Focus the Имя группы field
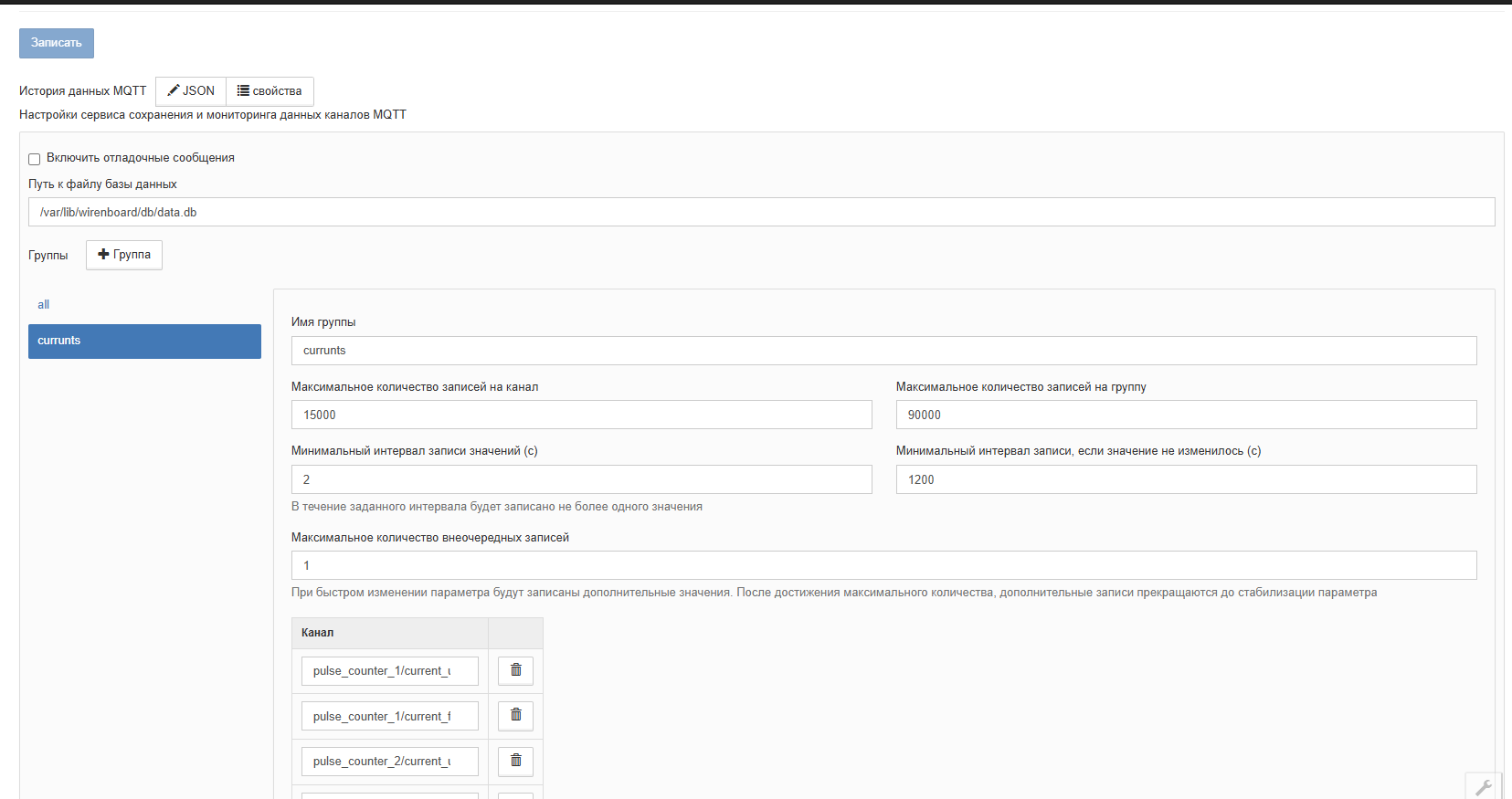Viewport: 1512px width, 799px height. point(883,351)
